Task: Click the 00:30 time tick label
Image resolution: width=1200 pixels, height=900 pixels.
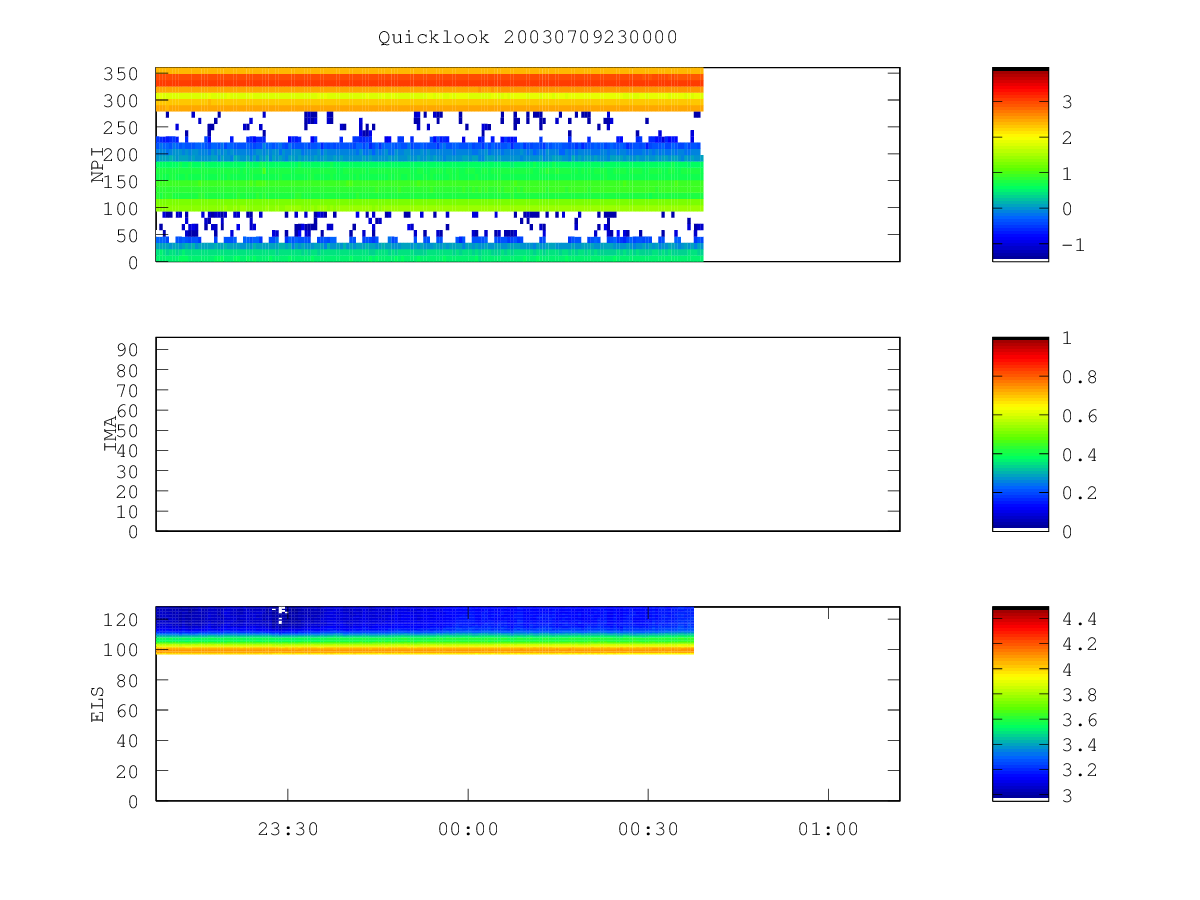Action: (x=648, y=829)
